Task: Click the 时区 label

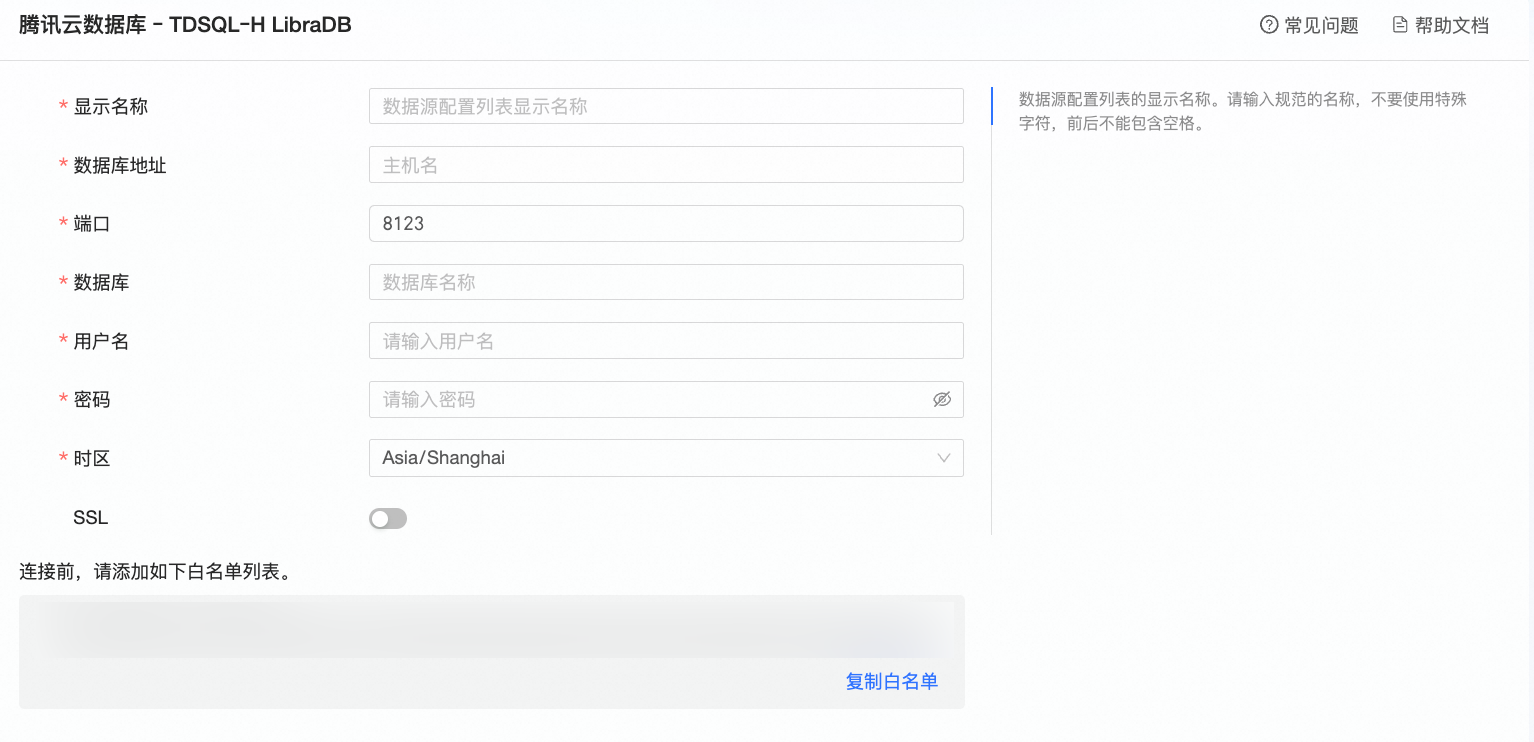Action: point(92,459)
